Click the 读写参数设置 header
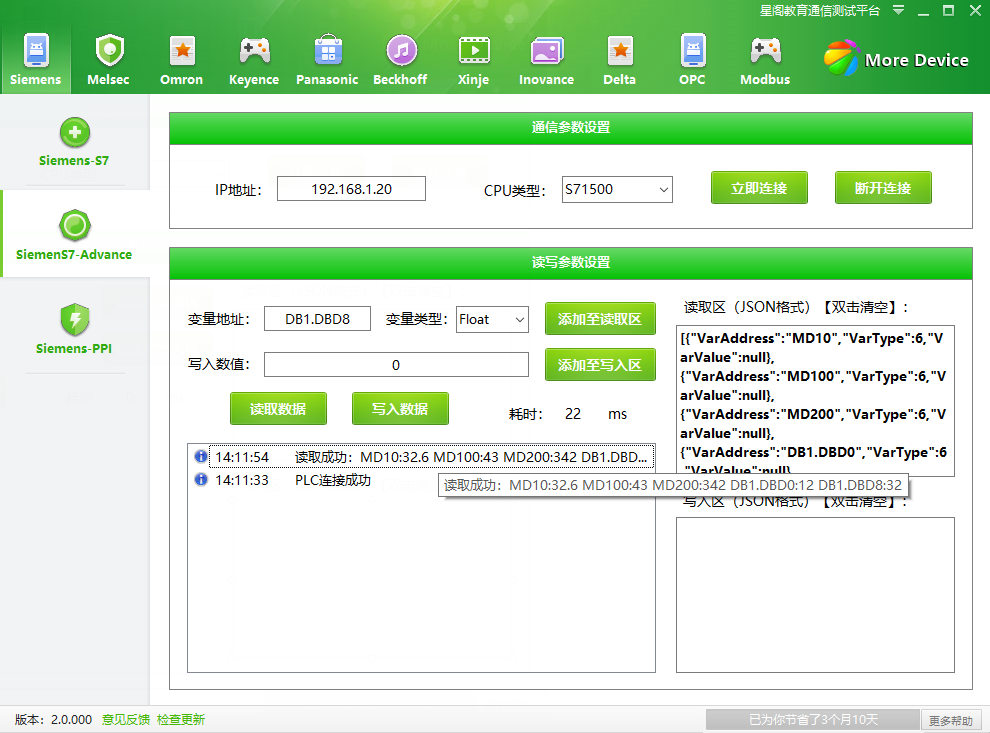The image size is (990, 733). [571, 263]
